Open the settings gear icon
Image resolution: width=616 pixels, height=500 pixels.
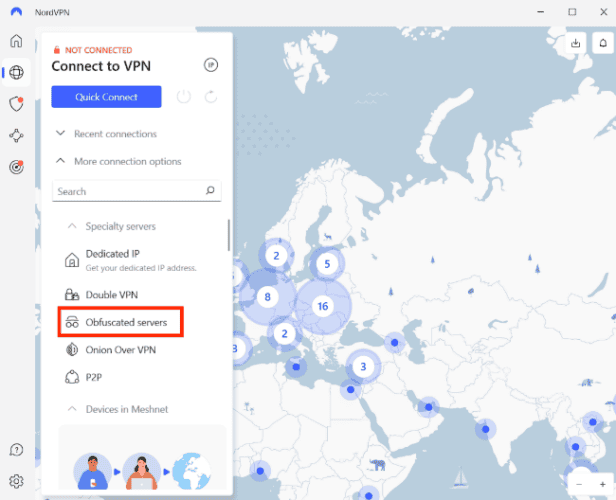click(x=16, y=481)
